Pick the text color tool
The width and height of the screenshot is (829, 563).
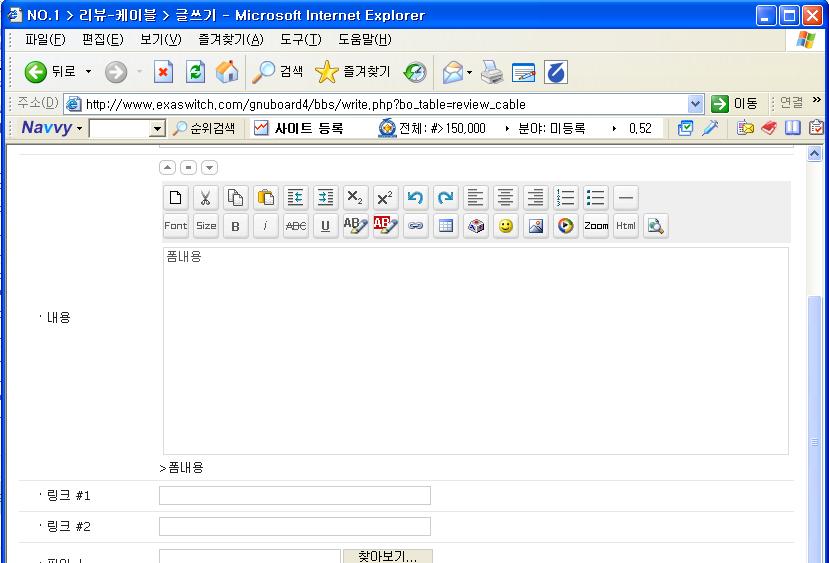(x=355, y=226)
